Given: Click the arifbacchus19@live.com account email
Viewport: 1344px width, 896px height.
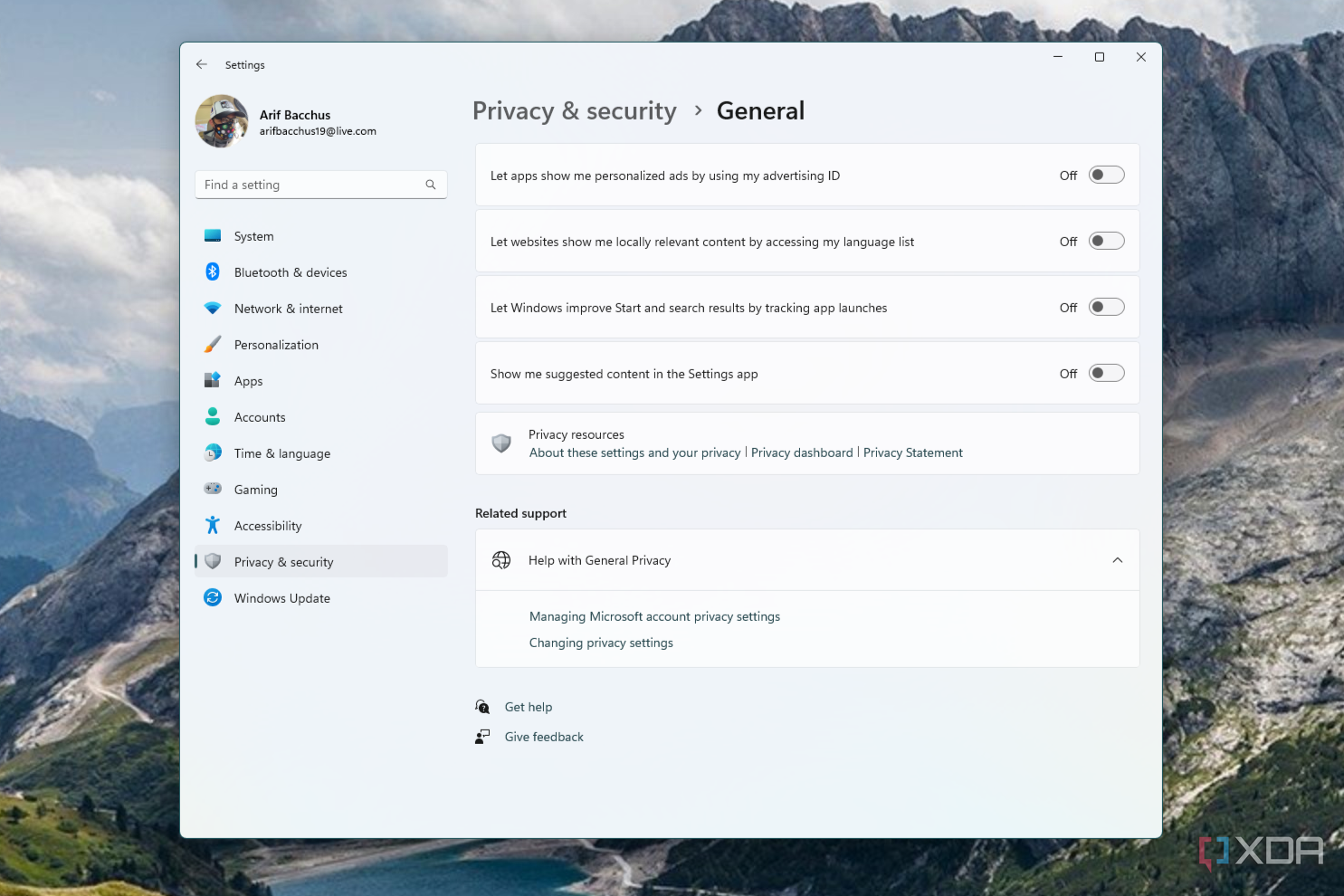Looking at the screenshot, I should tap(318, 131).
